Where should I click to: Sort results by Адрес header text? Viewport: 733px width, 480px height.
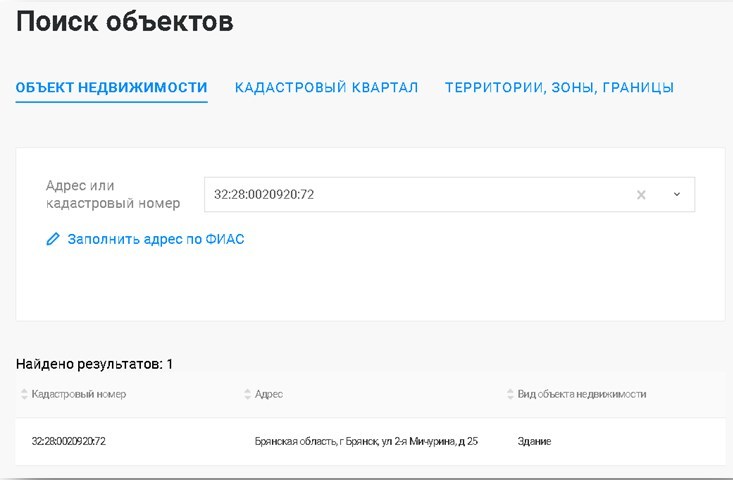pyautogui.click(x=269, y=395)
